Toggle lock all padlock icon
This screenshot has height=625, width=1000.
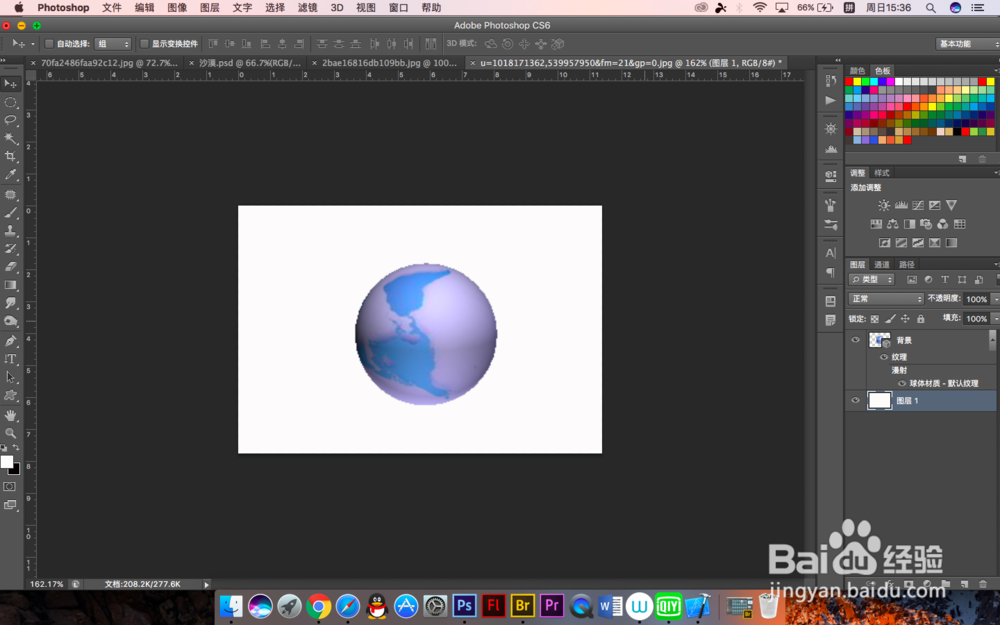pyautogui.click(x=920, y=319)
